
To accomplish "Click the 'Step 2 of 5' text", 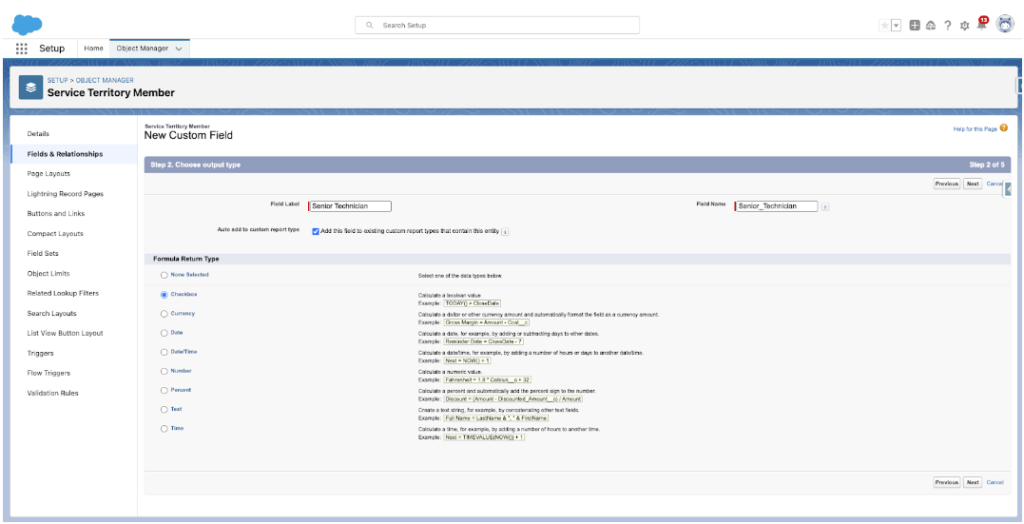I will [987, 165].
